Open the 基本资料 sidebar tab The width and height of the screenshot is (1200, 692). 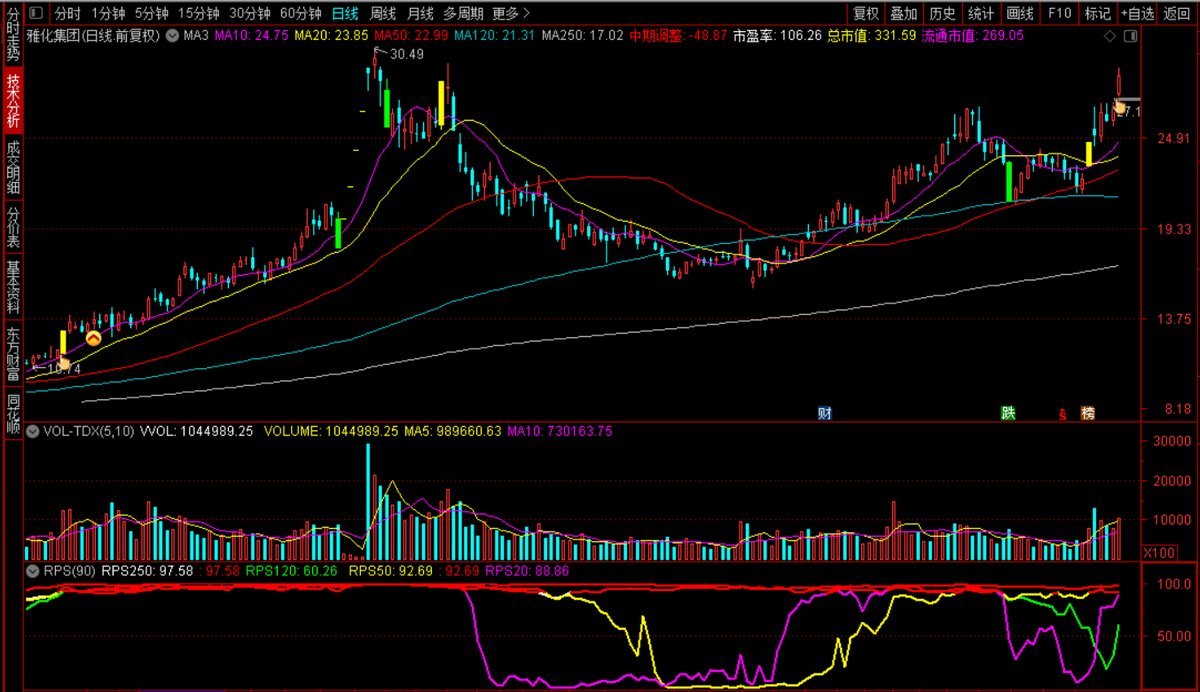[12, 288]
